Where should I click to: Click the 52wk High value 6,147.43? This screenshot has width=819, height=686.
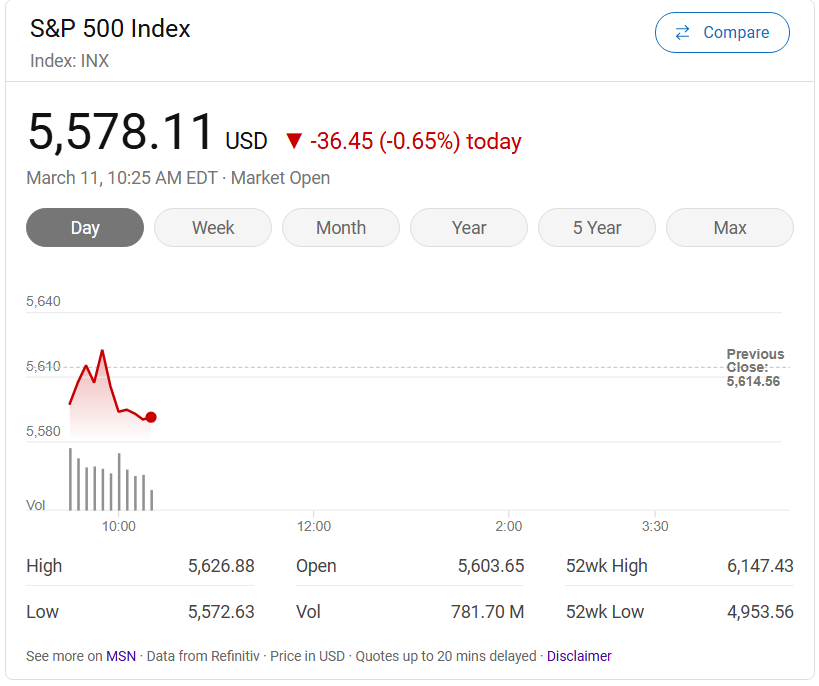click(759, 566)
